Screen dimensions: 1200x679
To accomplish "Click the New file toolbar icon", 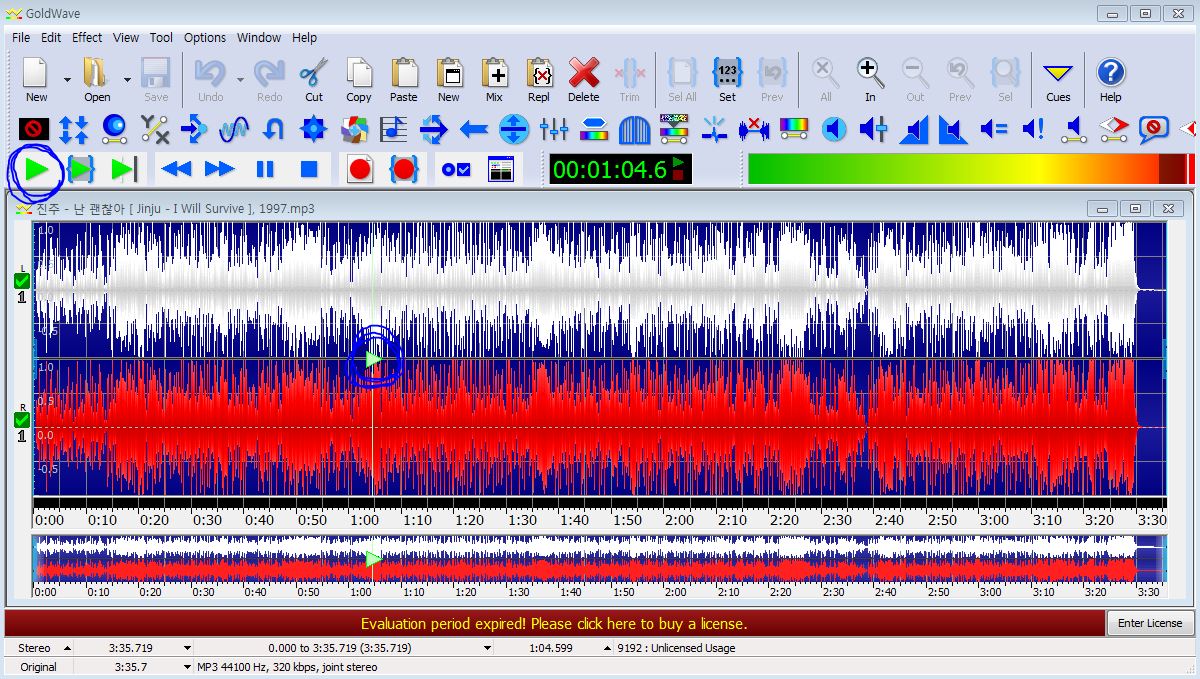I will coord(36,80).
